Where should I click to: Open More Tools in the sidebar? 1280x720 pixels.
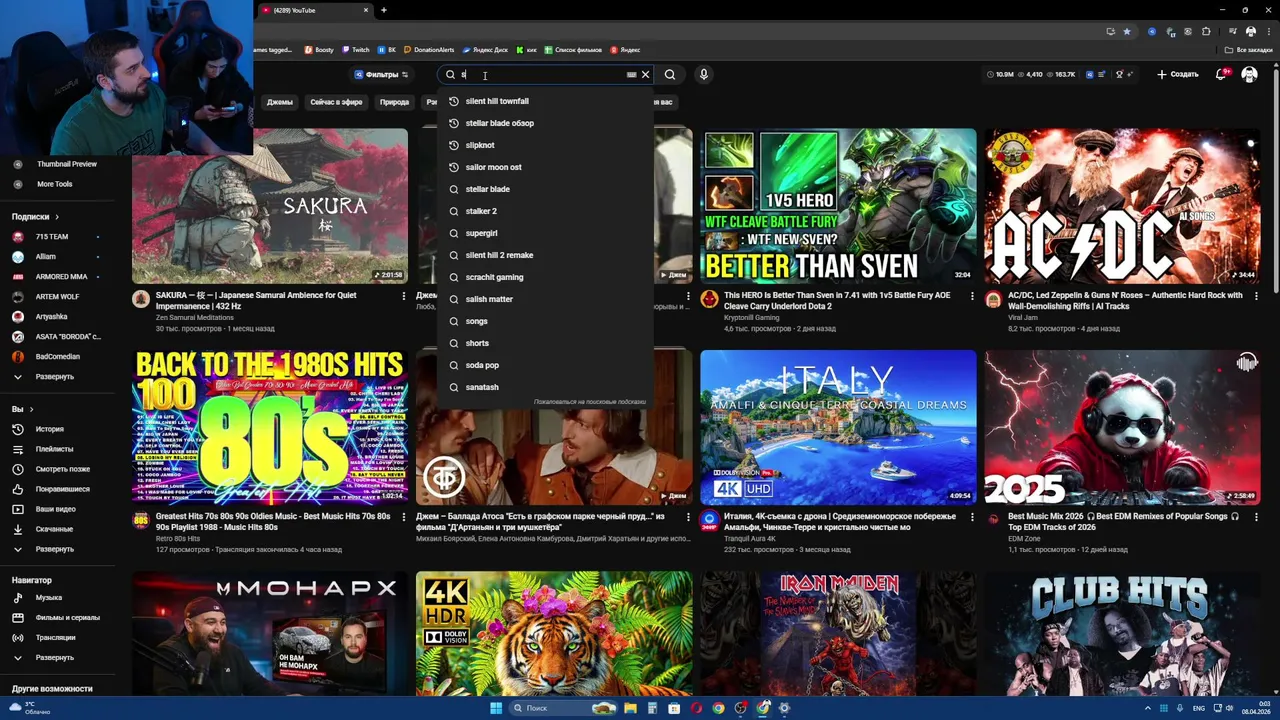55,184
